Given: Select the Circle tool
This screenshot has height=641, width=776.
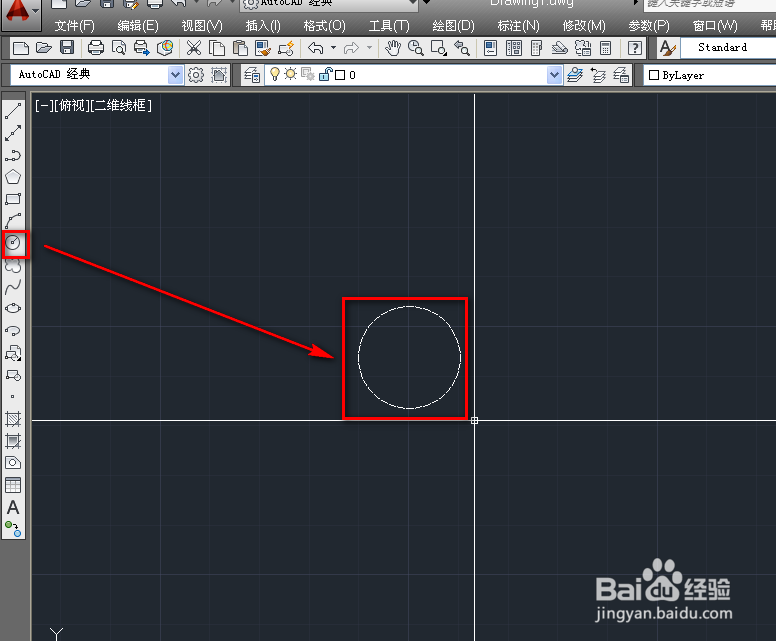Looking at the screenshot, I should pyautogui.click(x=13, y=243).
